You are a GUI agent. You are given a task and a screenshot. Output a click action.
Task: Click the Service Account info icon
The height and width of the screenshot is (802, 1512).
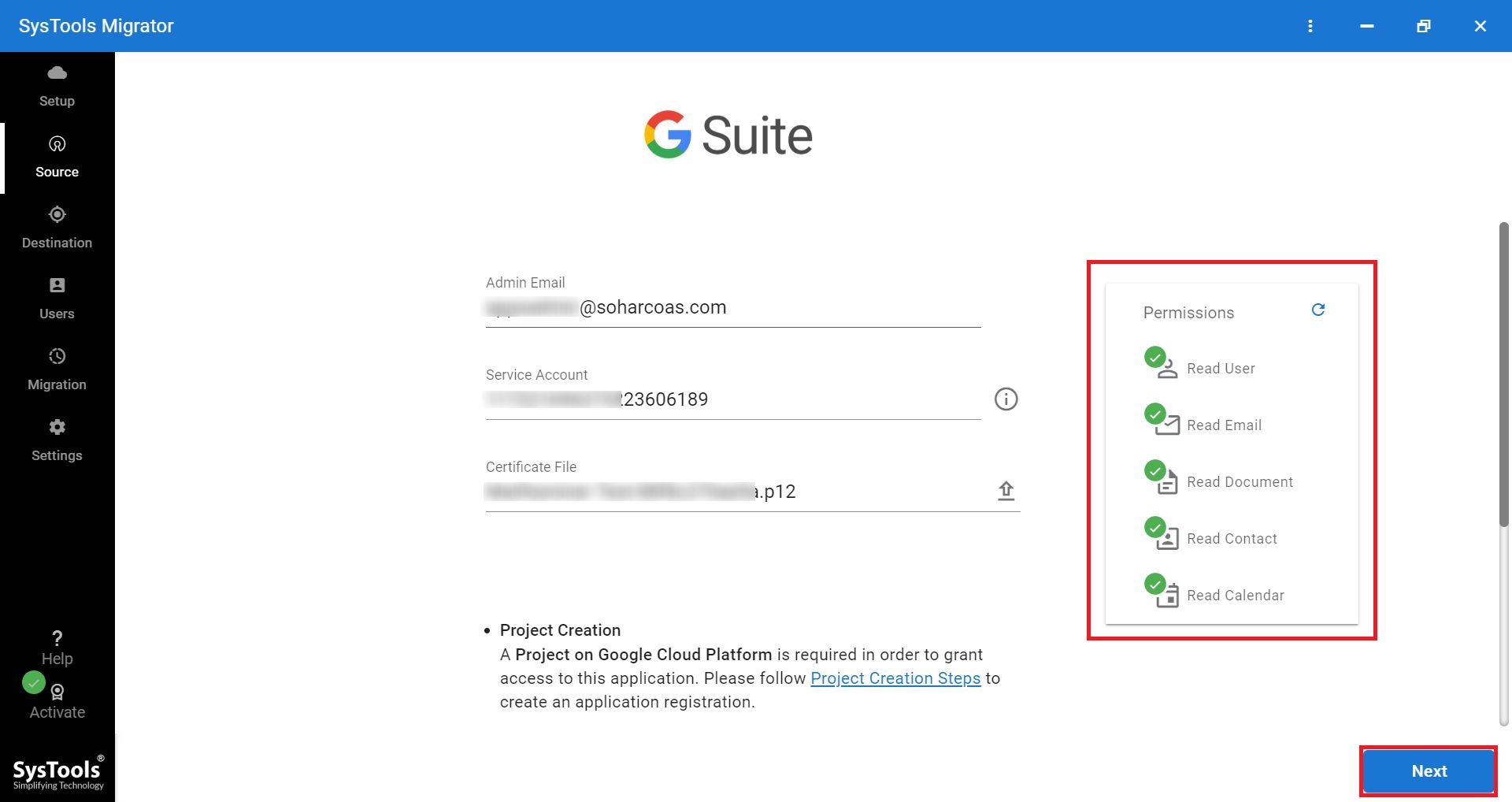point(1006,399)
